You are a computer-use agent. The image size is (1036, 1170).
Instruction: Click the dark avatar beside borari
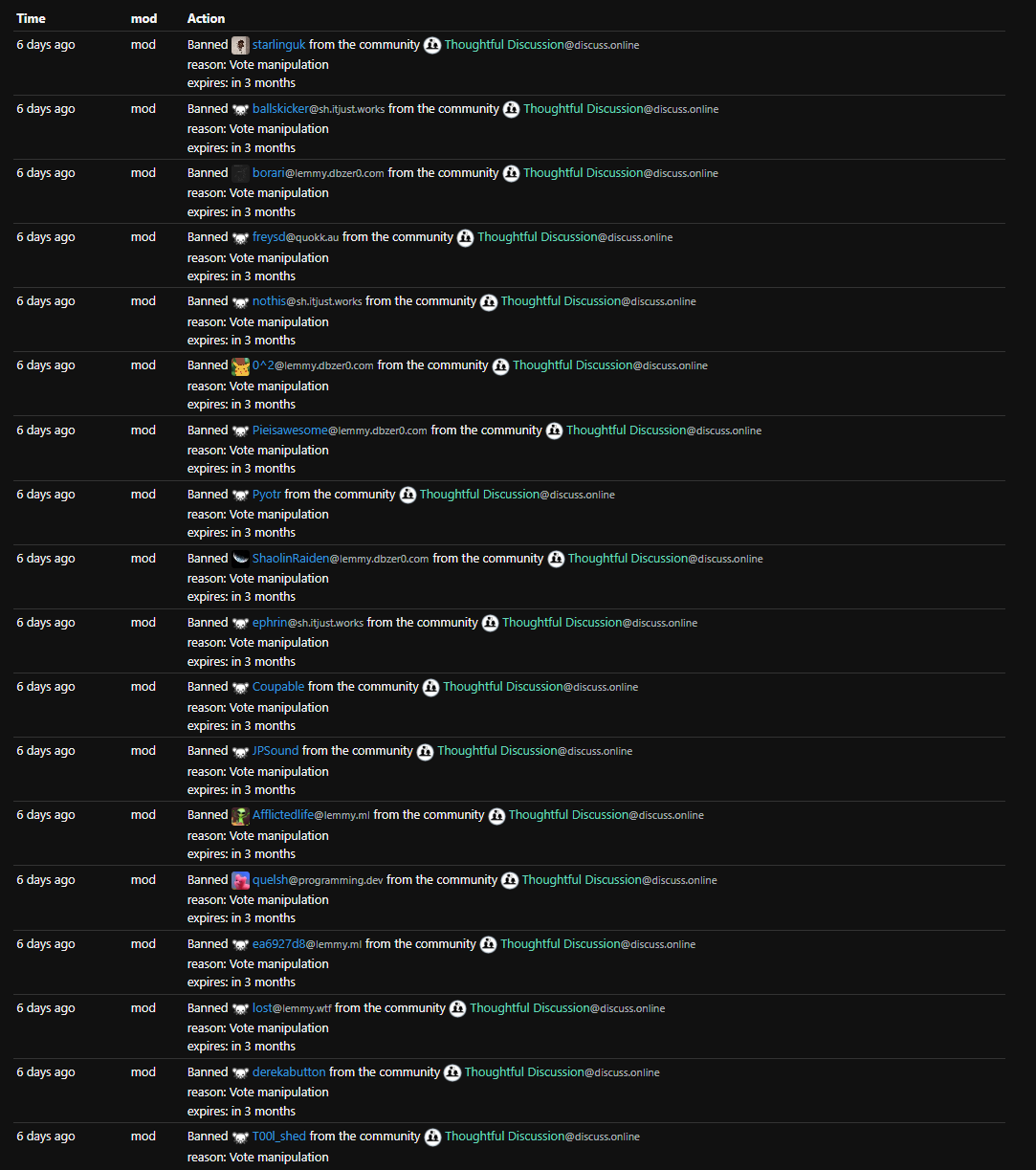coord(240,173)
